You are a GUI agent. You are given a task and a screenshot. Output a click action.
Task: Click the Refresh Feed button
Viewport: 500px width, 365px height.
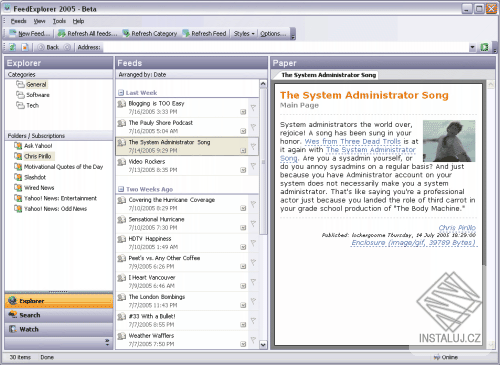[204, 34]
